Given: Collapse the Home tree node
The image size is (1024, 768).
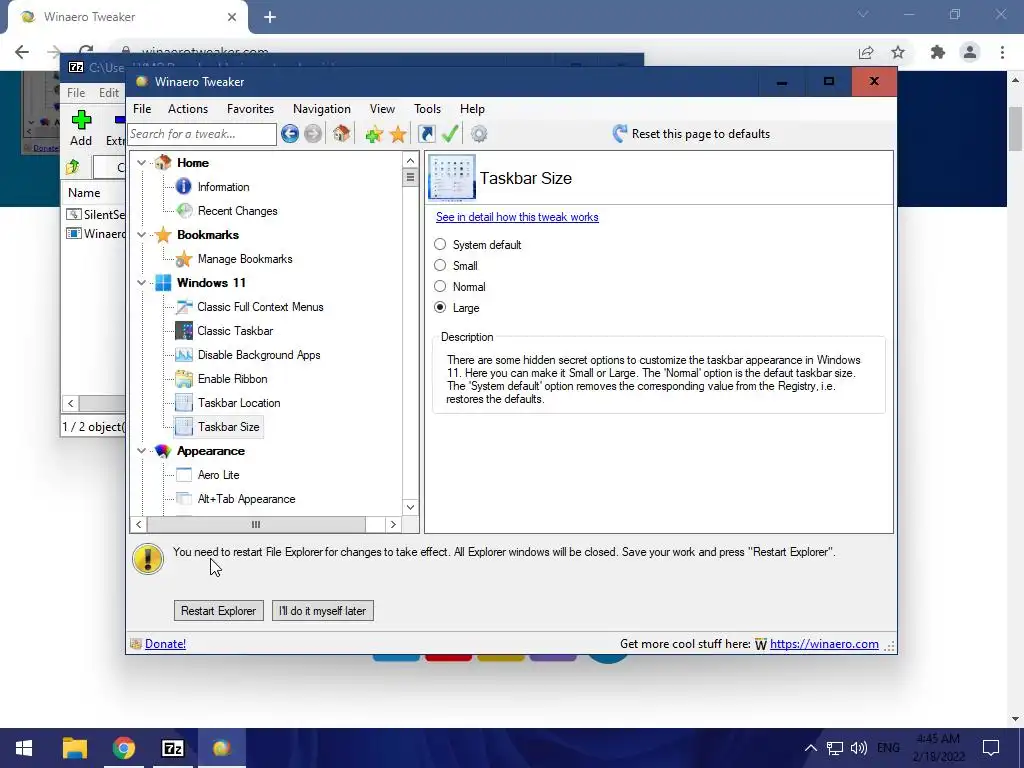Looking at the screenshot, I should (x=141, y=163).
